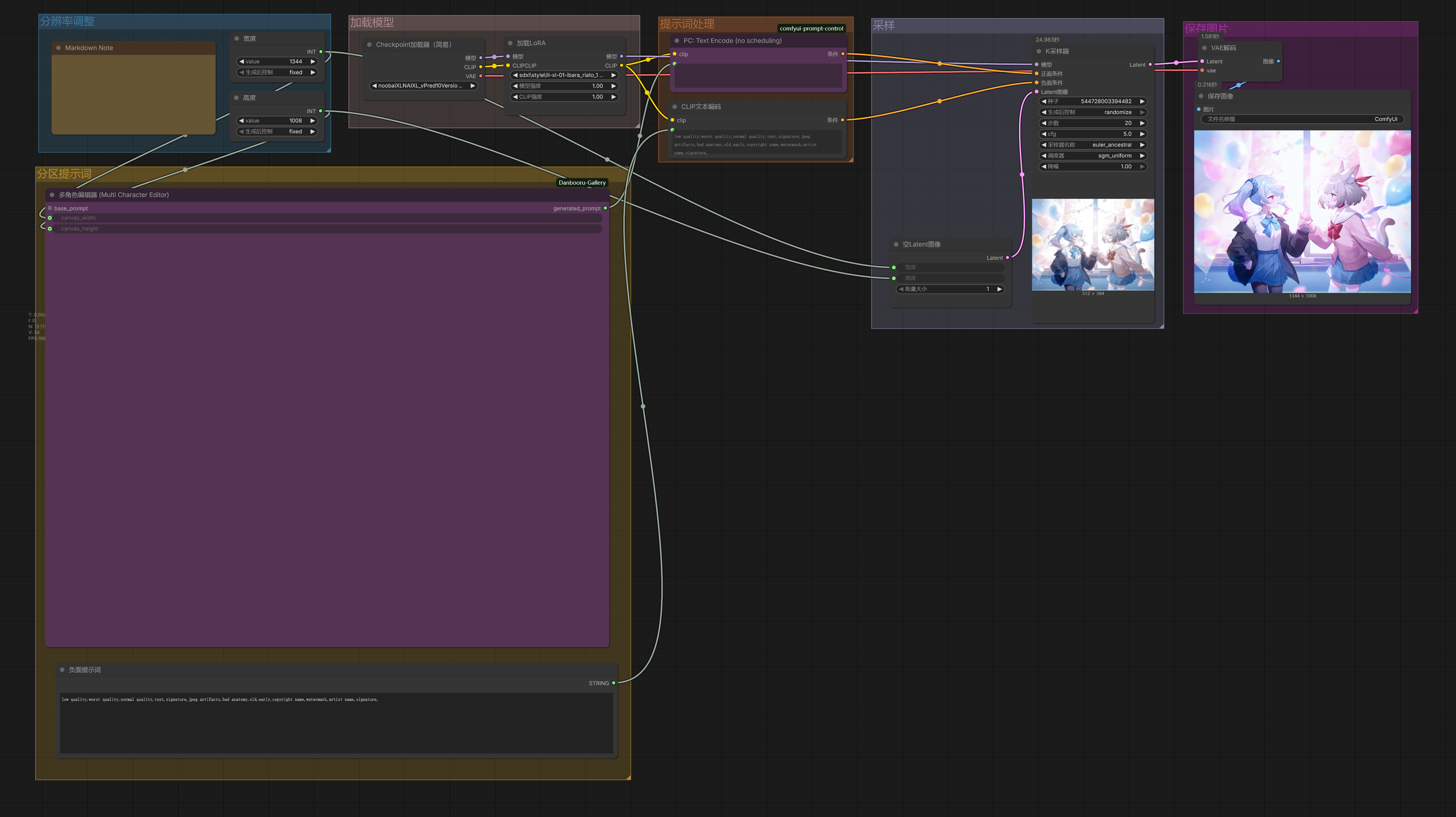Viewport: 1456px width, 817px height.
Task: Toggle 生成后控制 on the 宽度 node
Action: 276,72
